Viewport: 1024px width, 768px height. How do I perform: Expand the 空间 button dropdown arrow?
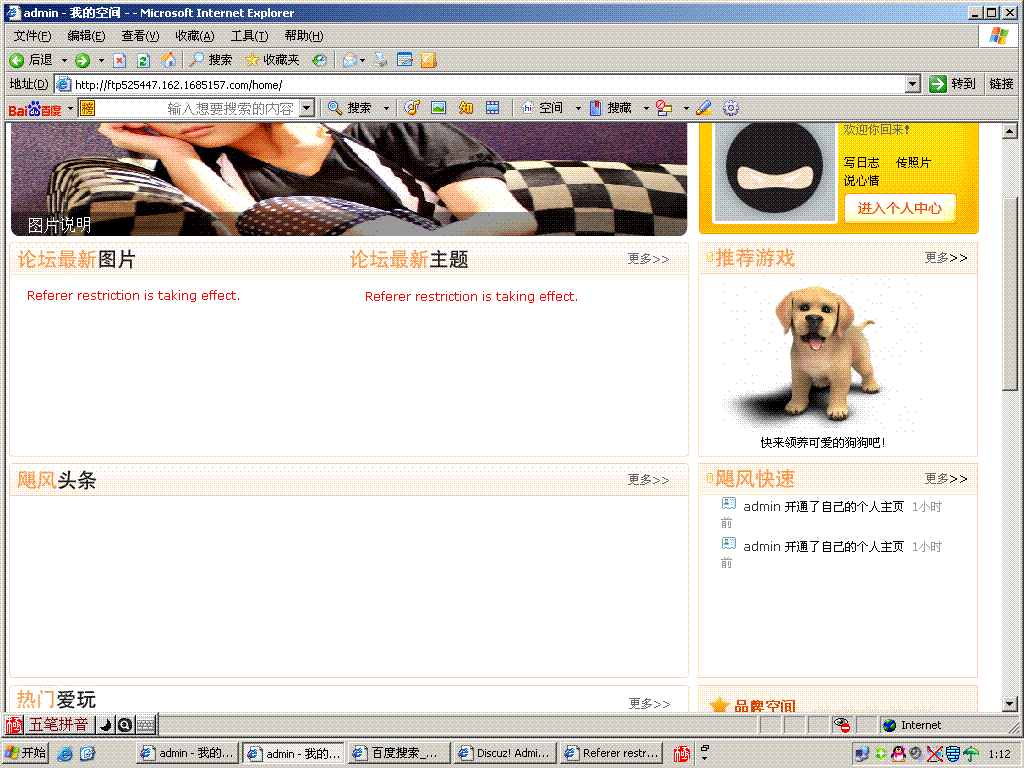click(x=578, y=108)
